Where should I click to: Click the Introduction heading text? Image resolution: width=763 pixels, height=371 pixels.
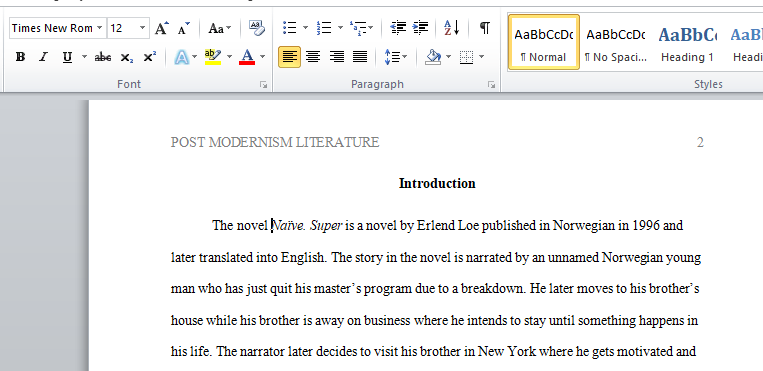437,184
